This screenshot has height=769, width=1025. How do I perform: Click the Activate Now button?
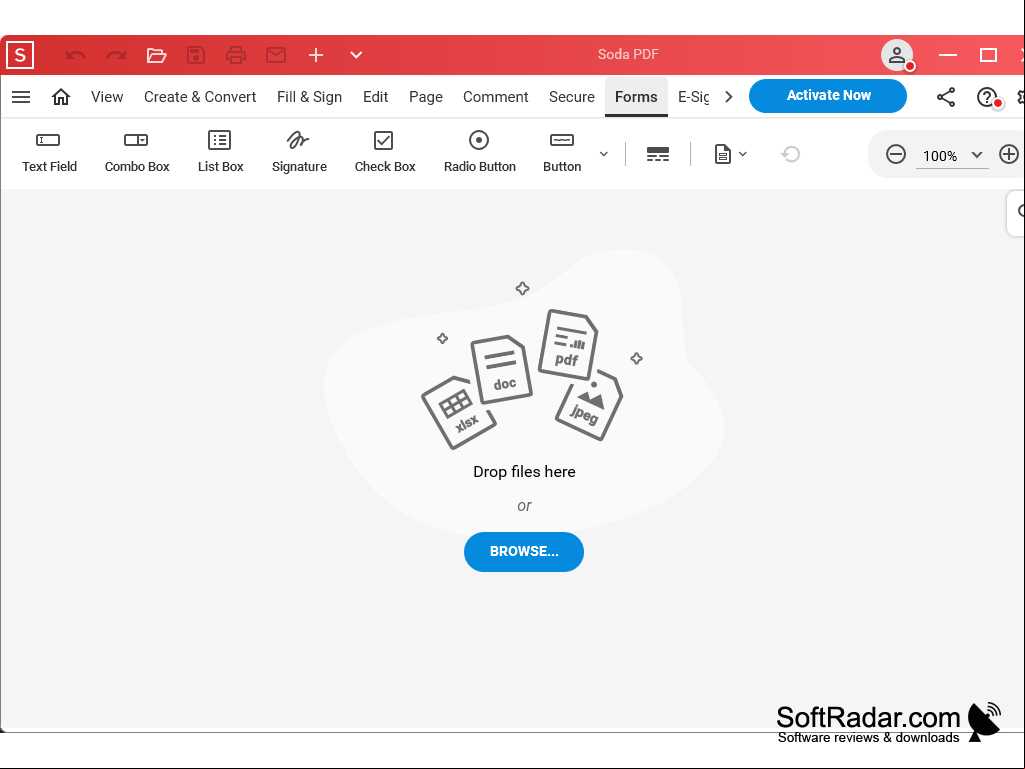click(828, 95)
